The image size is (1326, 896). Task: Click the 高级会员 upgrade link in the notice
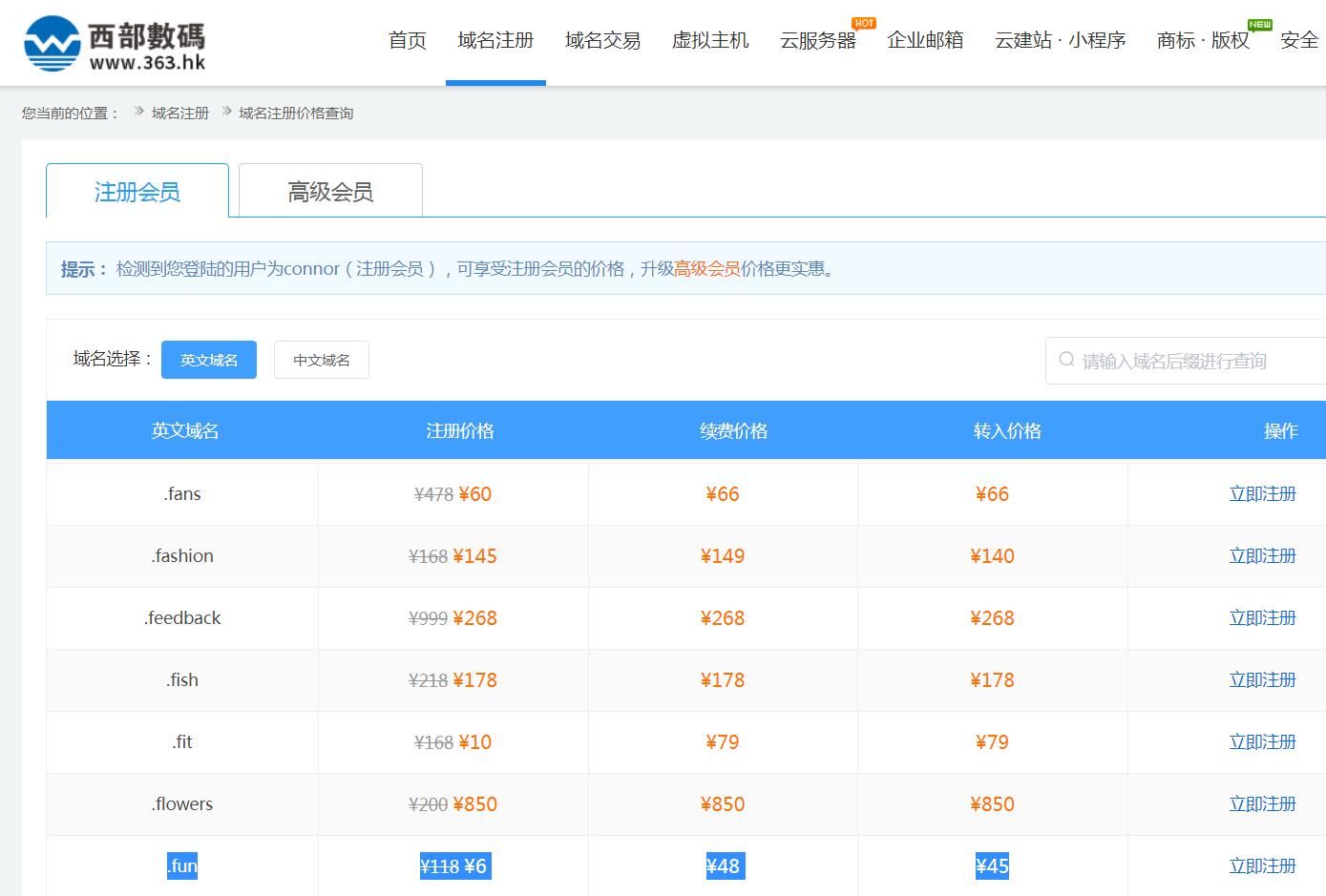(707, 269)
